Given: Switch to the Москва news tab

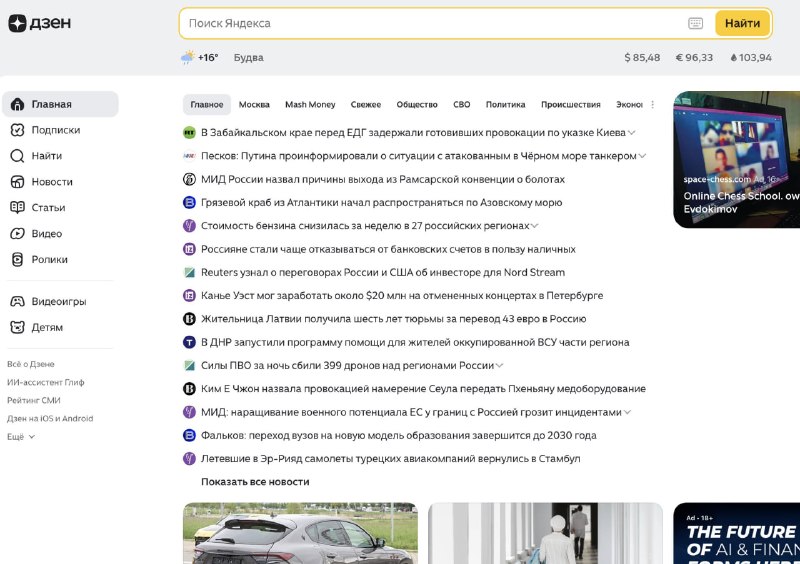Looking at the screenshot, I should (x=254, y=105).
